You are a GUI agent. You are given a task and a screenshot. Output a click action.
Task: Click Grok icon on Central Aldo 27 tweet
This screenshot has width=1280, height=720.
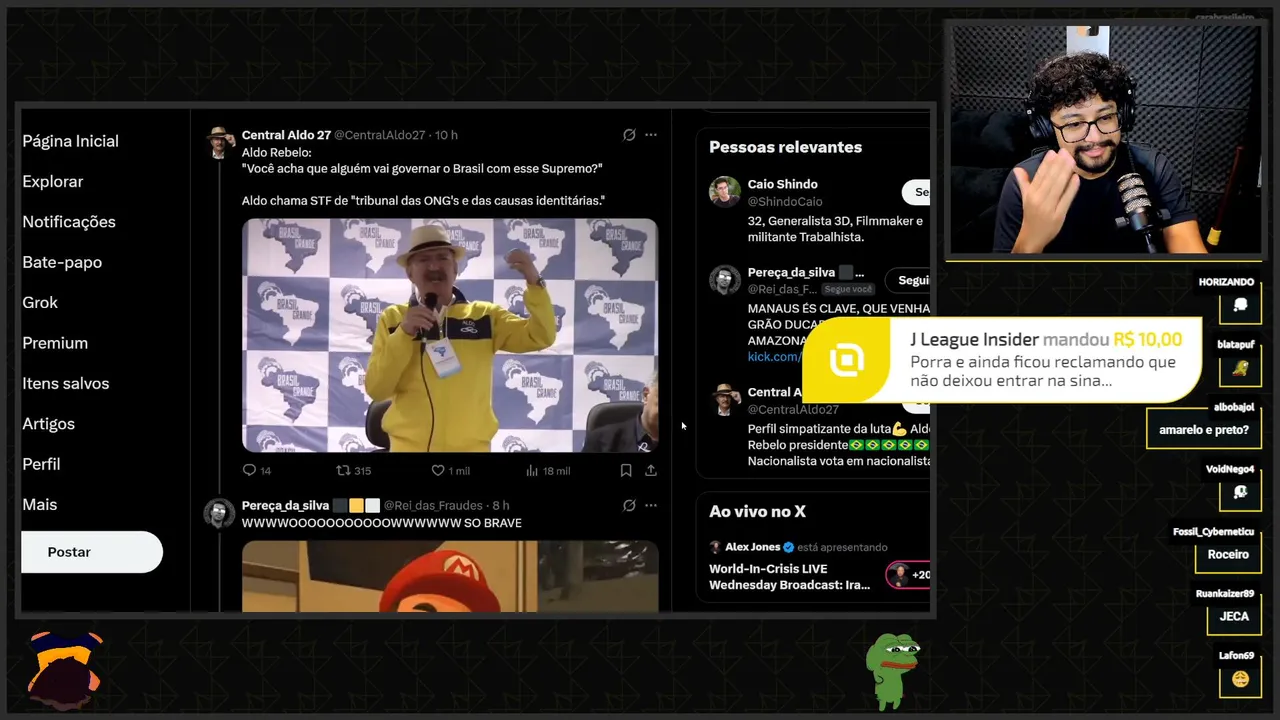629,135
